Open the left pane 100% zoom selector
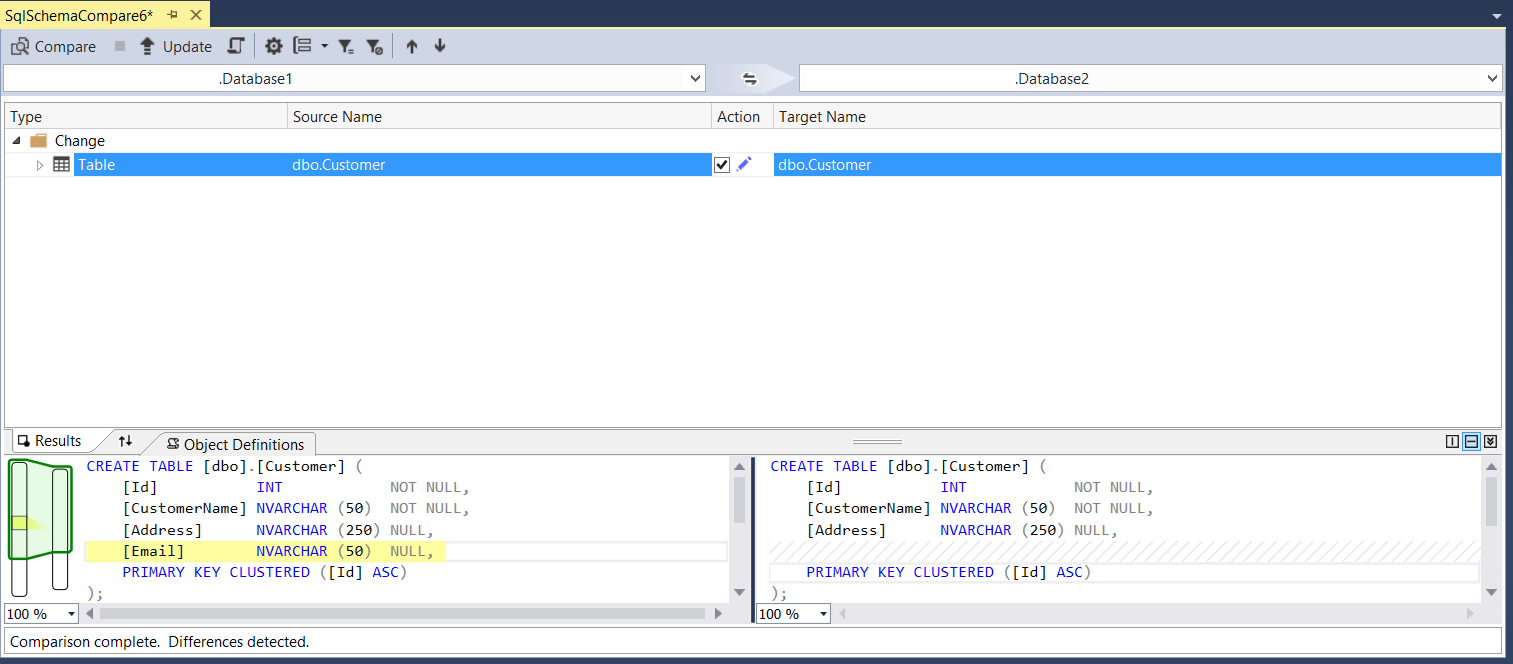The image size is (1513, 664). coord(40,614)
